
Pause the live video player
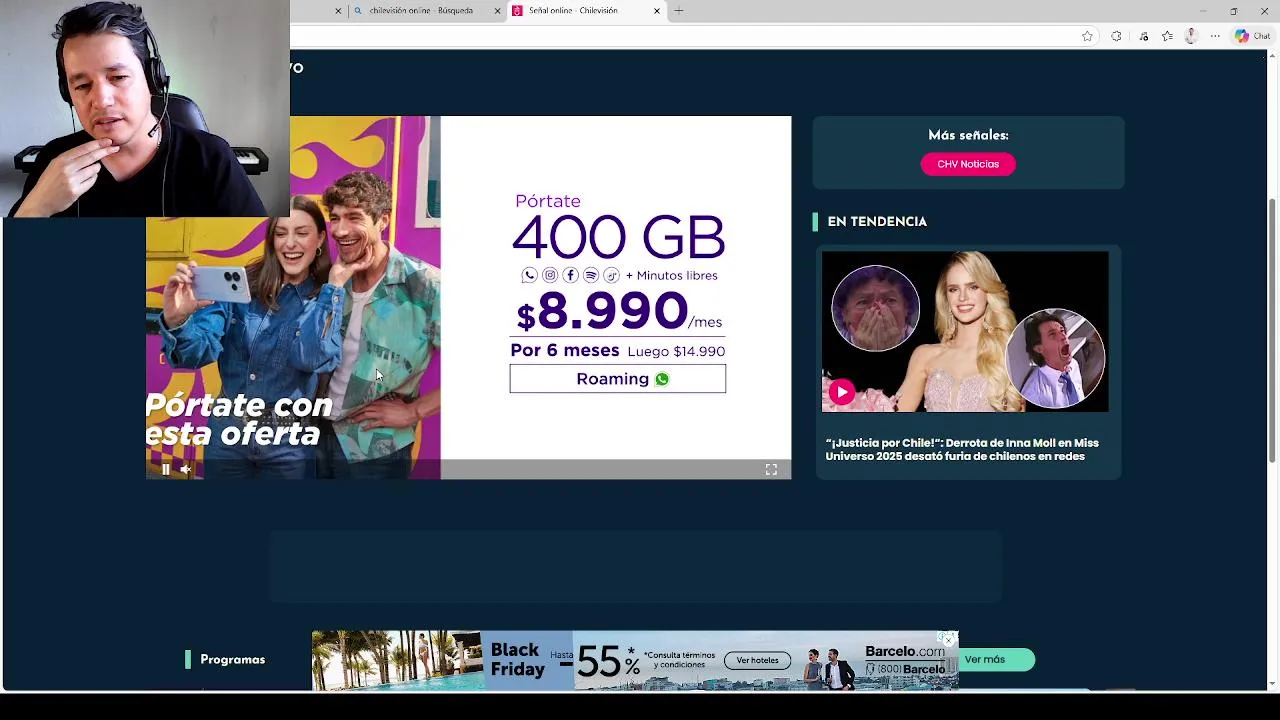pos(166,469)
